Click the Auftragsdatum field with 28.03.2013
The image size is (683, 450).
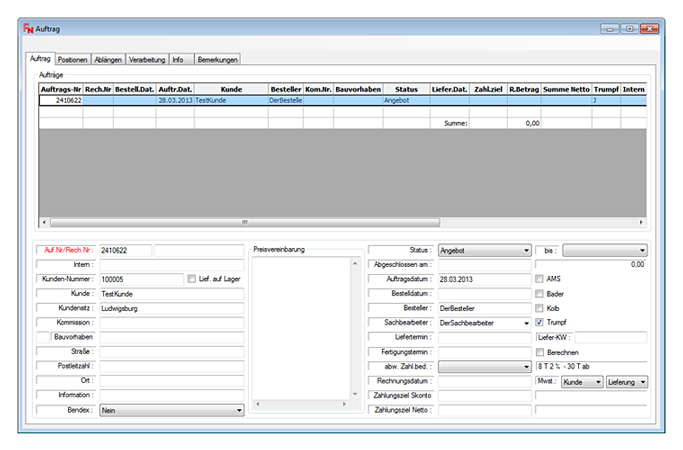(484, 279)
